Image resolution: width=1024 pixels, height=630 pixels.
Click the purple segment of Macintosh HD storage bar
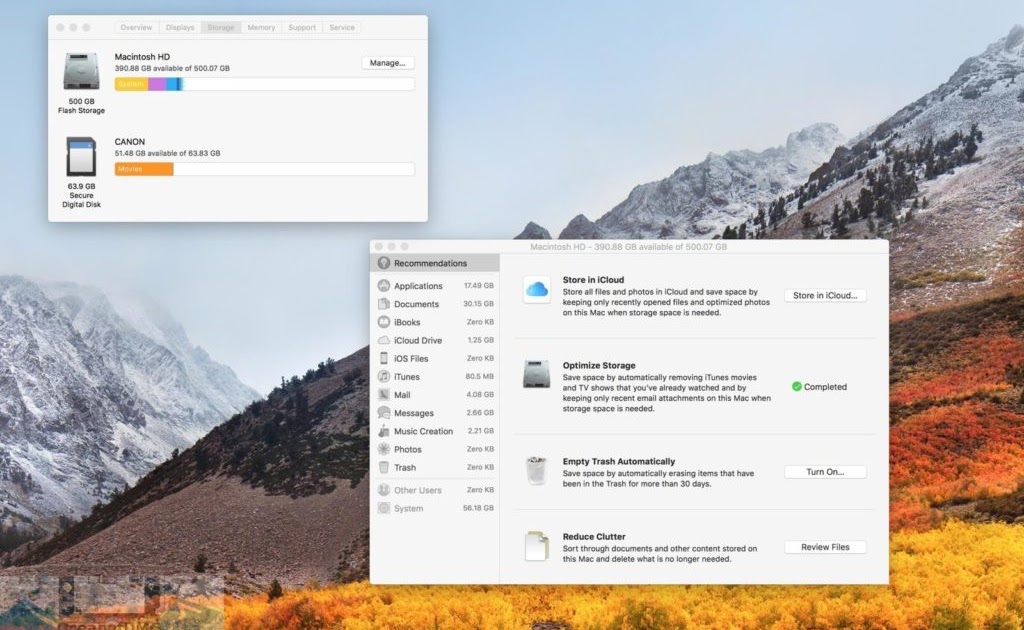(157, 84)
